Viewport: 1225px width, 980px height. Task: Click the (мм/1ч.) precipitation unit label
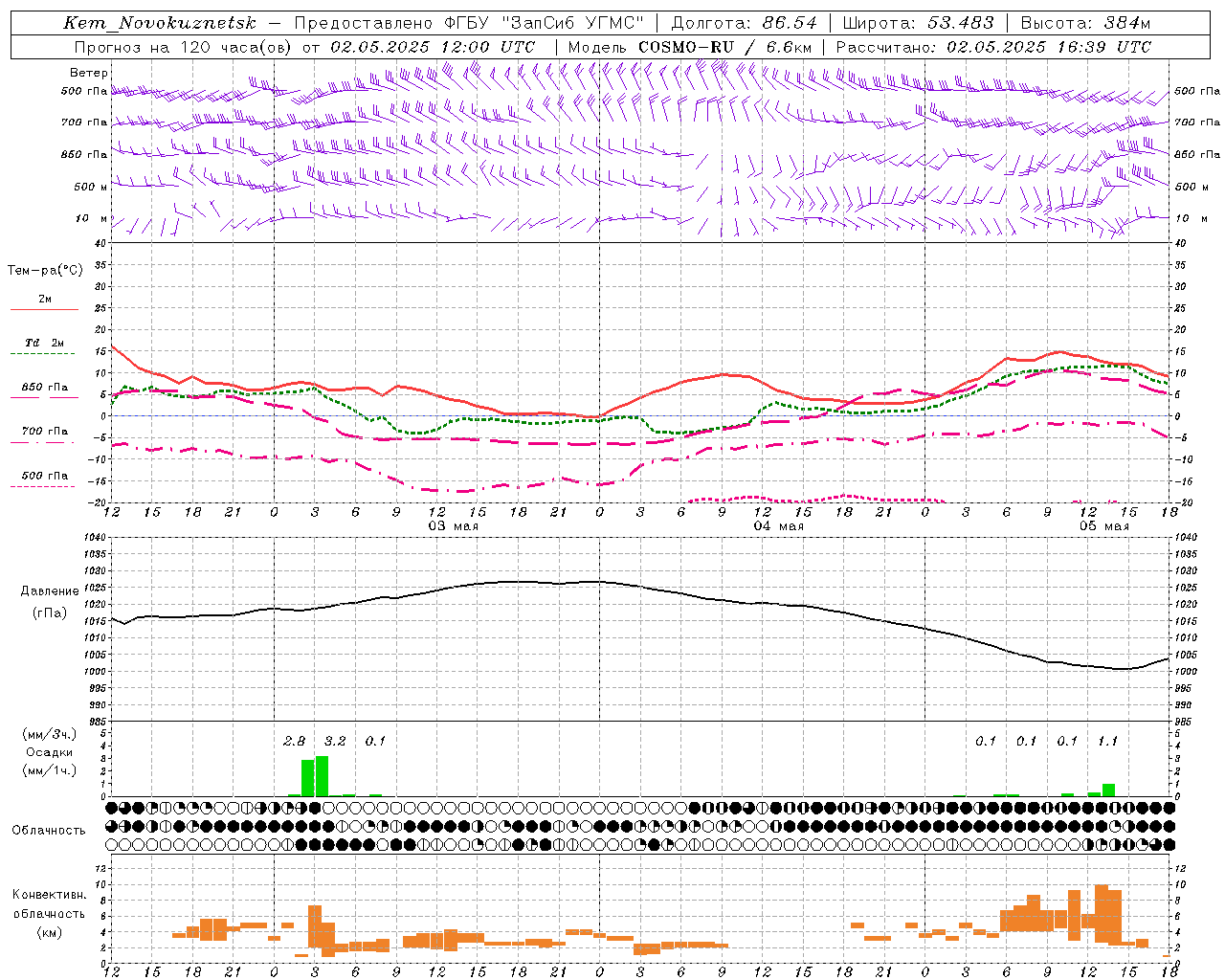pyautogui.click(x=50, y=769)
